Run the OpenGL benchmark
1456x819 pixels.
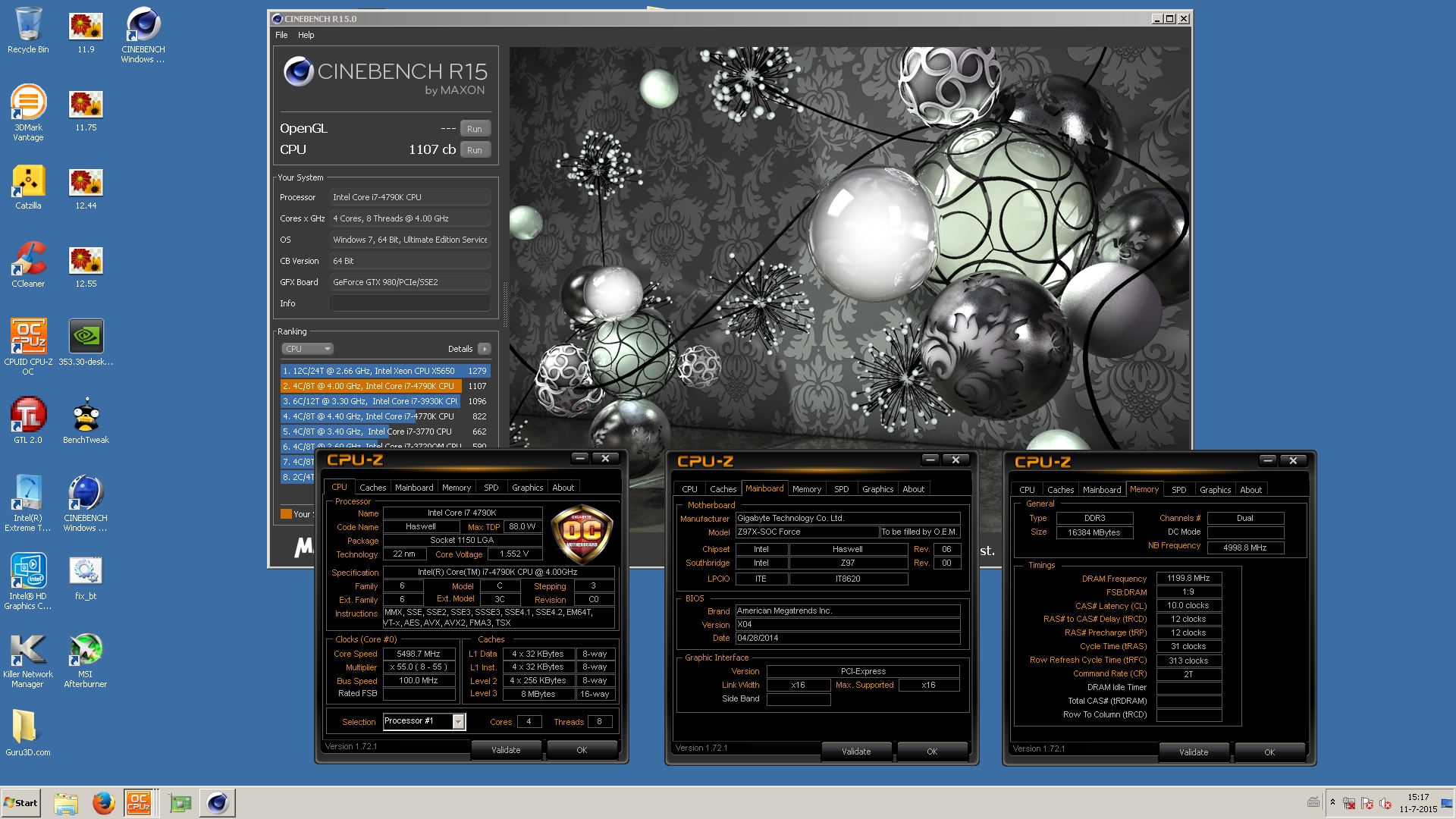click(x=475, y=129)
